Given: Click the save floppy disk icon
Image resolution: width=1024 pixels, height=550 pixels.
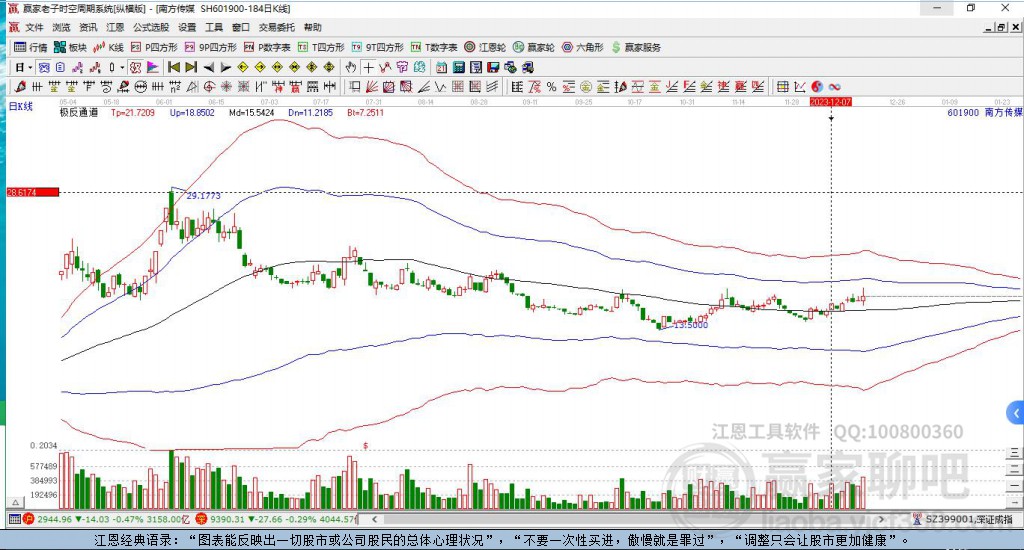Looking at the screenshot, I should (493, 67).
